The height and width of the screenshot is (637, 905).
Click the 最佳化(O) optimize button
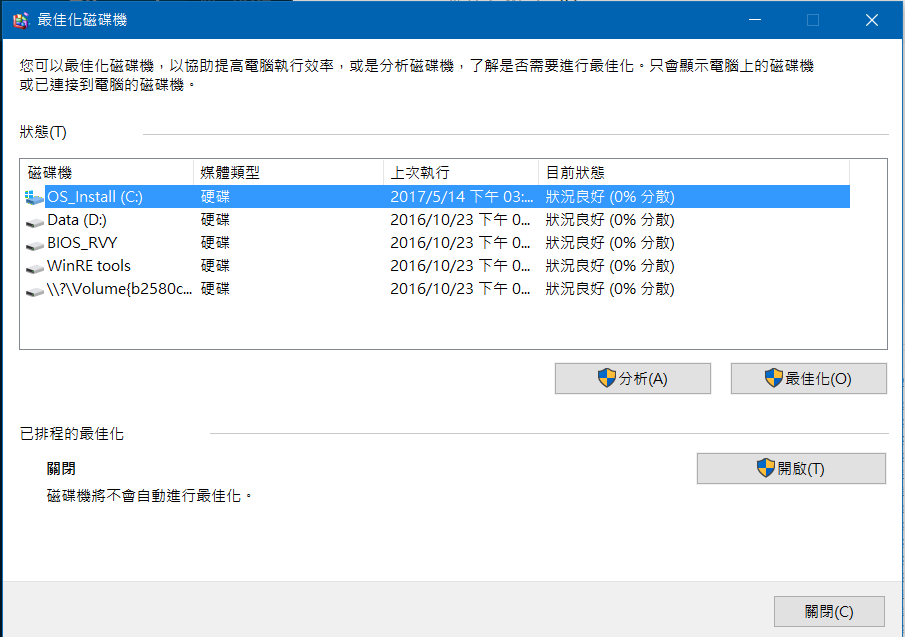[x=809, y=379]
